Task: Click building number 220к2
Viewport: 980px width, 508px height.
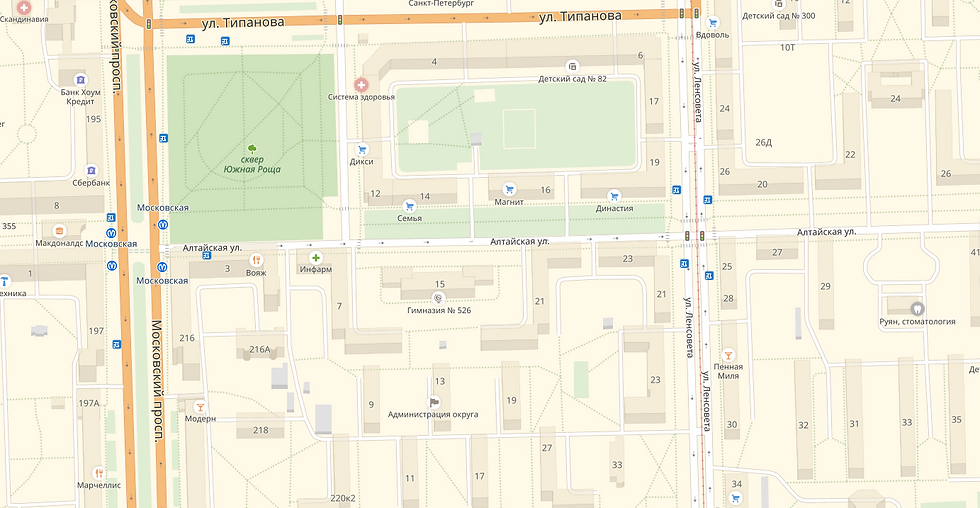Action: [342, 498]
